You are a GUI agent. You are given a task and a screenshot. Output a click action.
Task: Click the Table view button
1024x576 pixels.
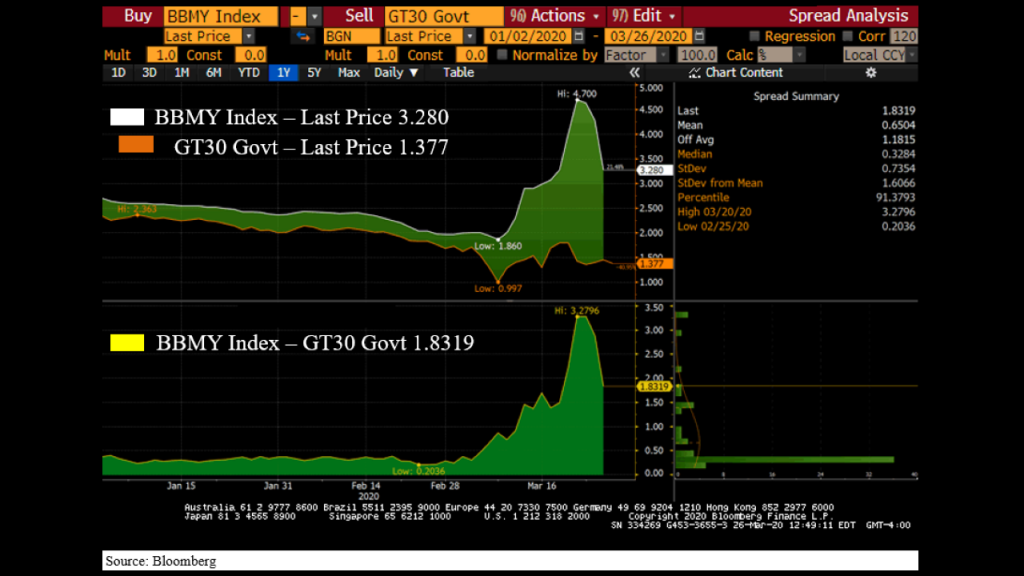458,73
